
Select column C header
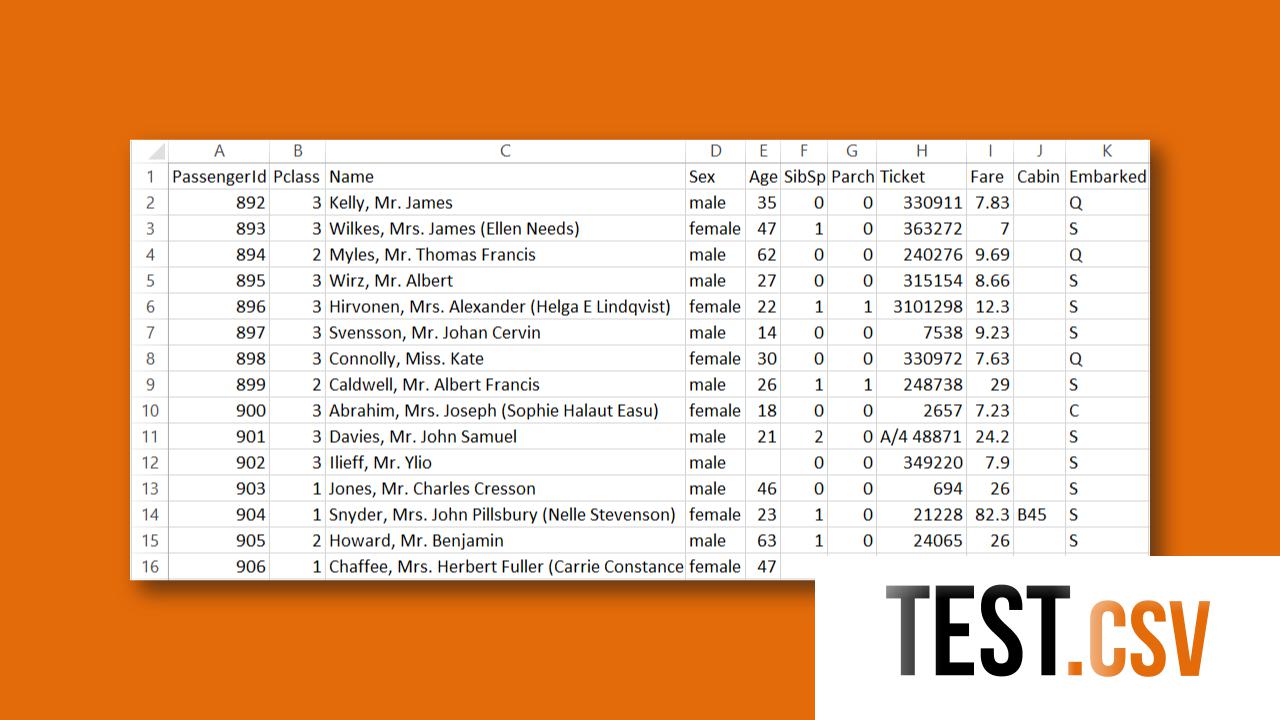[x=505, y=151]
